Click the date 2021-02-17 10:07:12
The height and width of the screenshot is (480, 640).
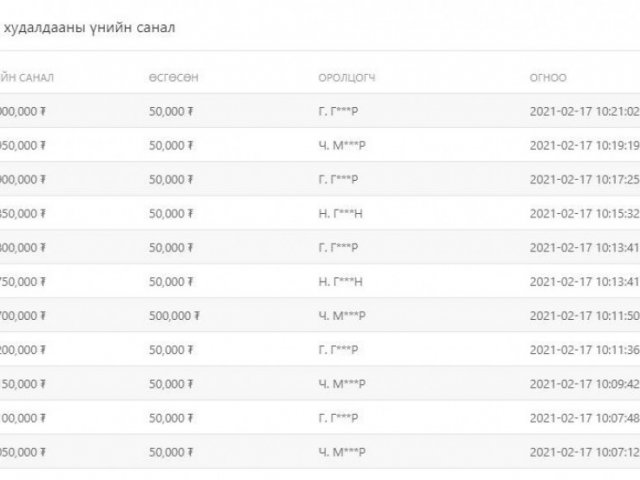coord(584,452)
